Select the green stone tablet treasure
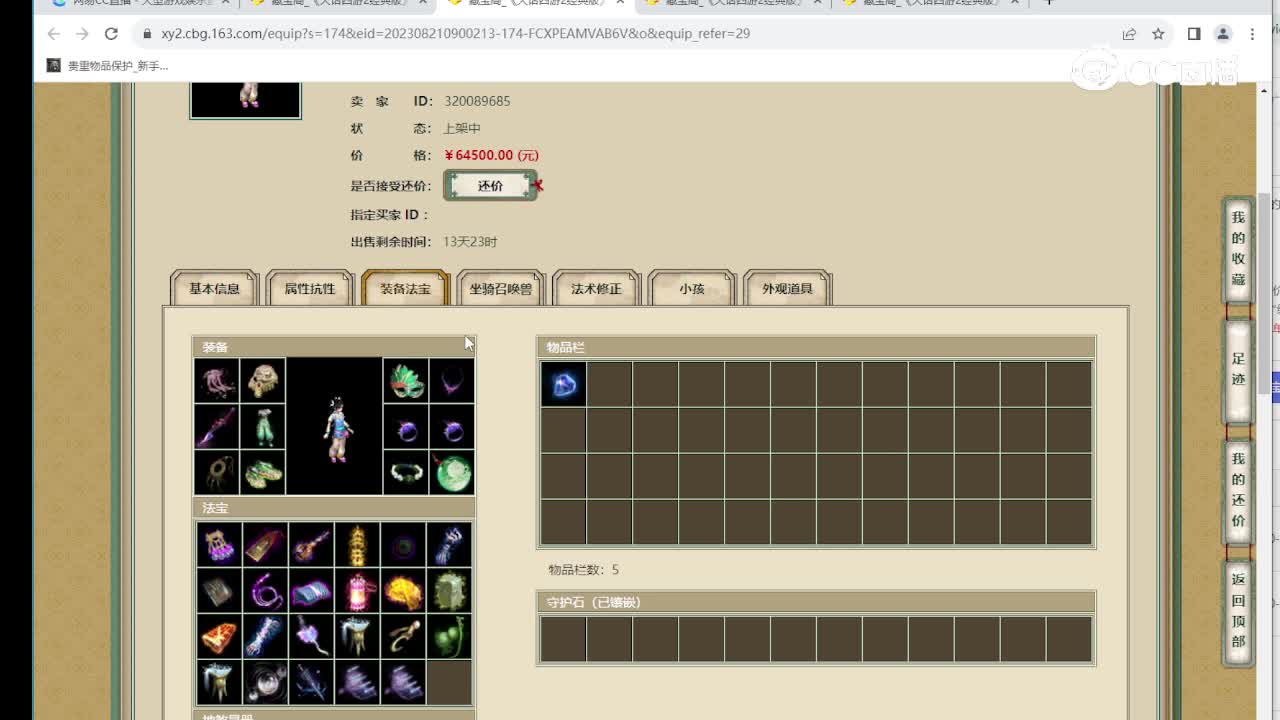Viewport: 1280px width, 720px height. click(449, 591)
